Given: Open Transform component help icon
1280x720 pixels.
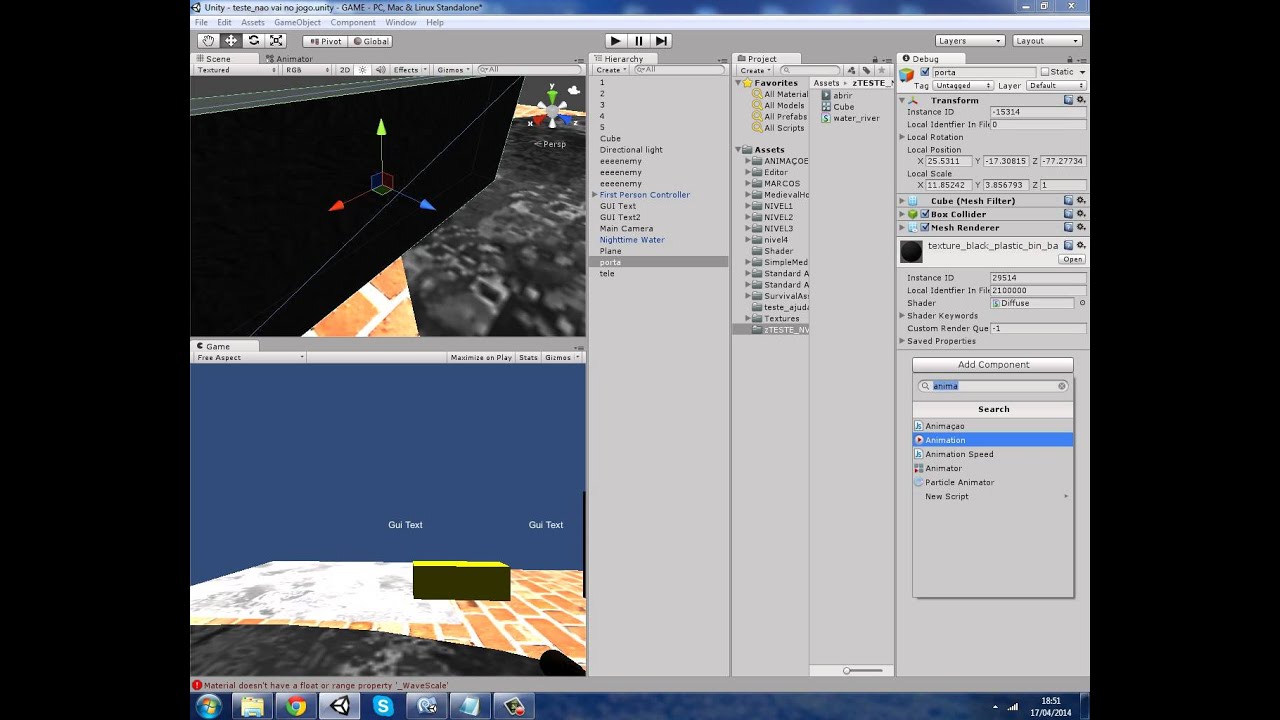Looking at the screenshot, I should [1069, 100].
